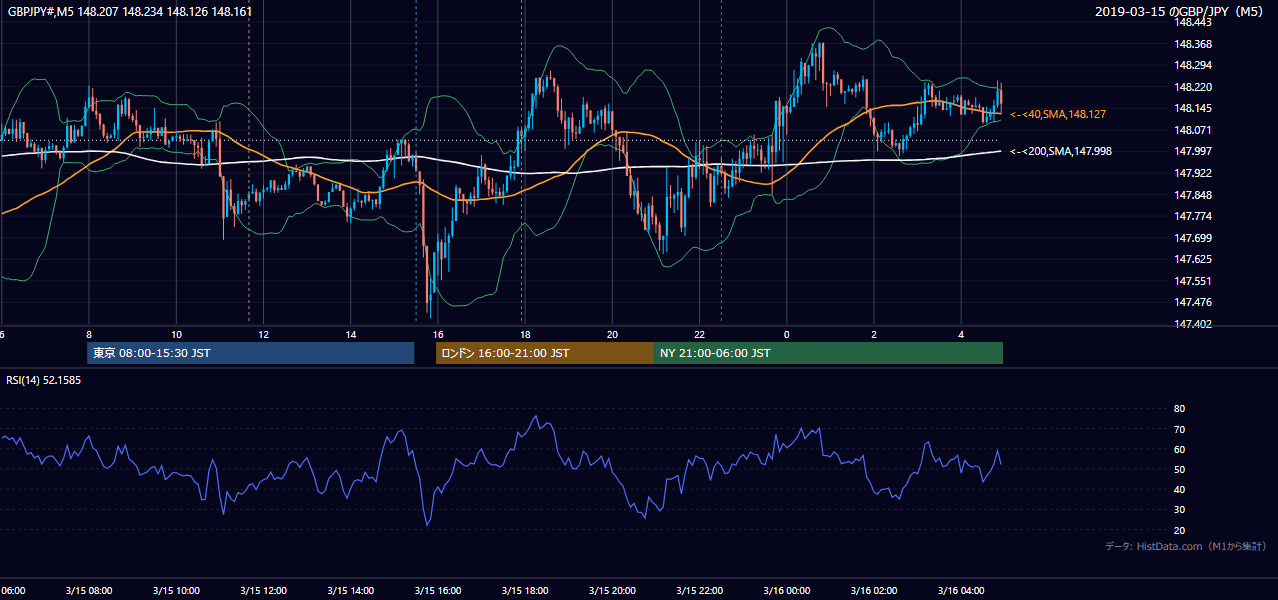
Task: Select the 200 SMA 147.998 label
Action: coord(1061,152)
